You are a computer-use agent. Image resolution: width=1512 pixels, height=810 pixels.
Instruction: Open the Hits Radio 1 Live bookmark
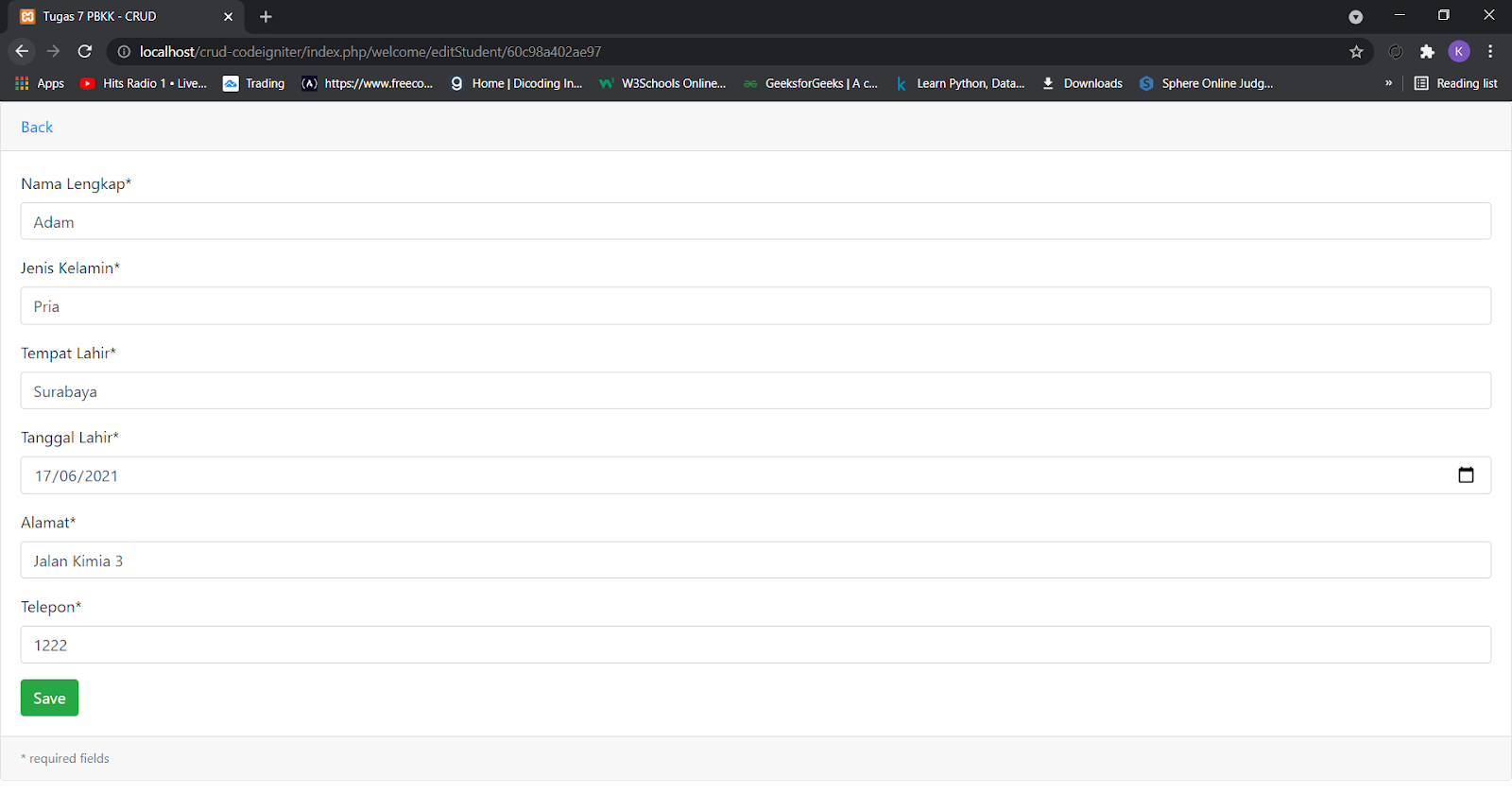[144, 83]
